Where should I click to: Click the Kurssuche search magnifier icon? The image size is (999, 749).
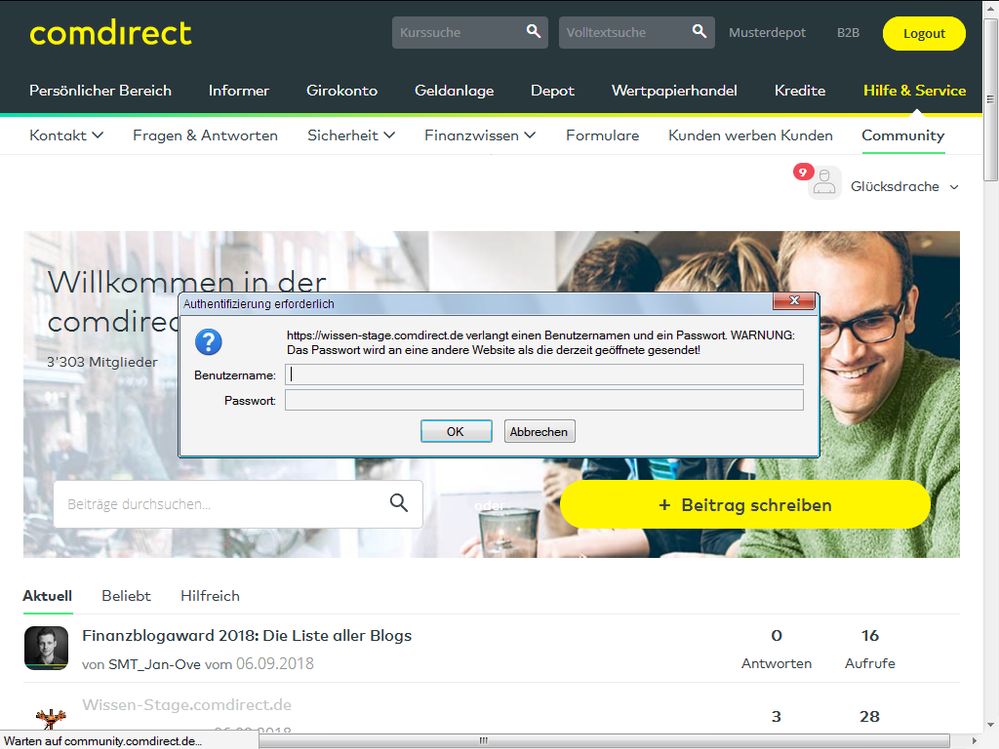coord(533,31)
